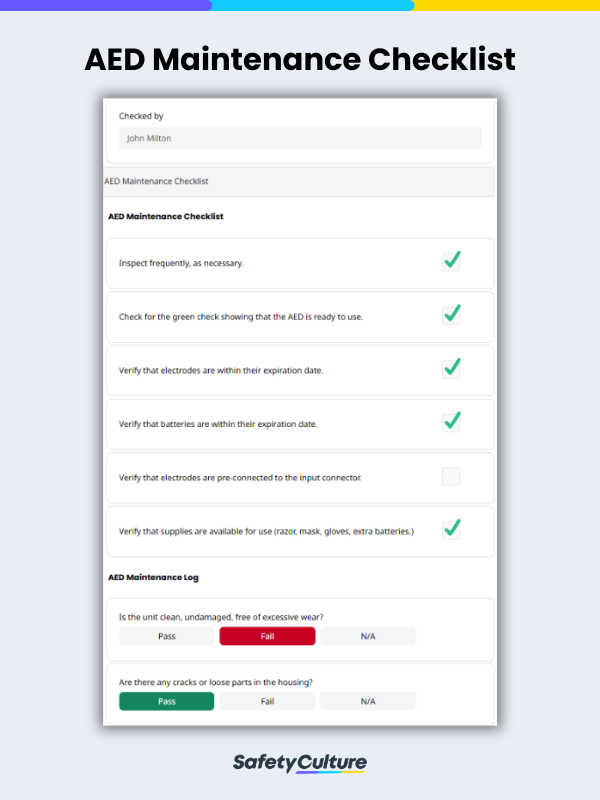
Task: Click the Checked by label text
Action: click(136, 115)
